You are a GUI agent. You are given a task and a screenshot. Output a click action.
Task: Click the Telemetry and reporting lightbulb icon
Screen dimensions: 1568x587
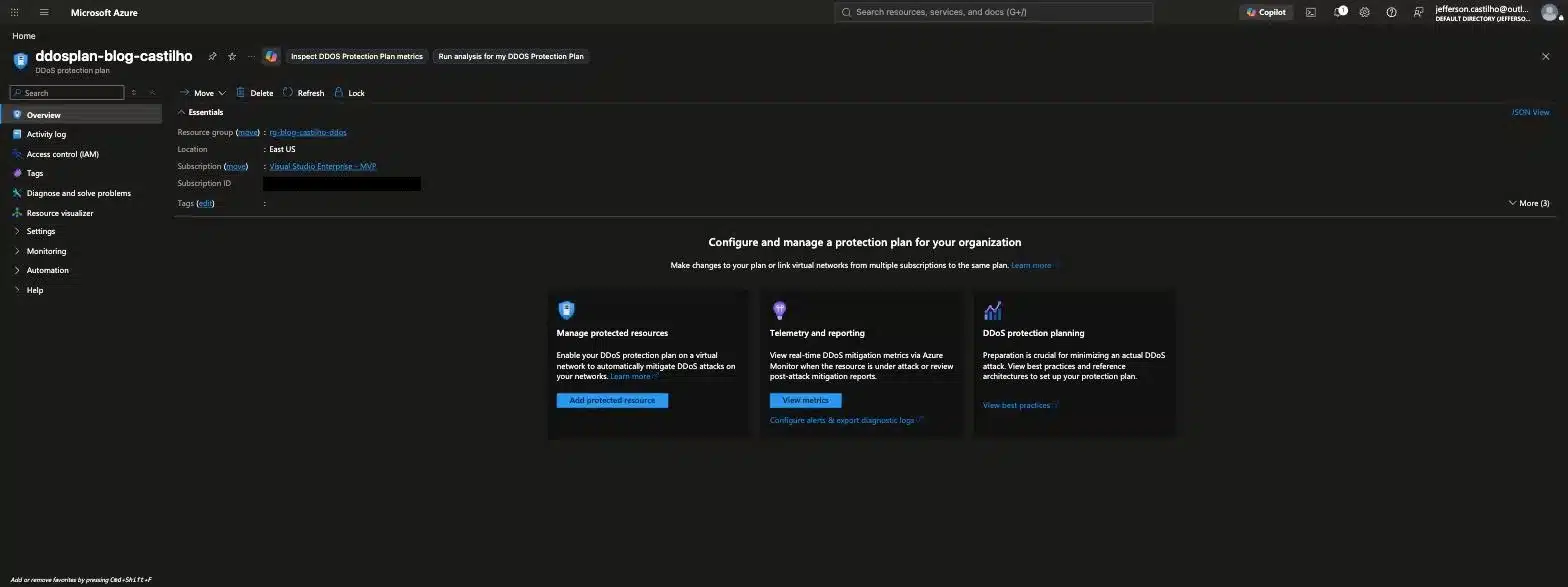tap(780, 310)
